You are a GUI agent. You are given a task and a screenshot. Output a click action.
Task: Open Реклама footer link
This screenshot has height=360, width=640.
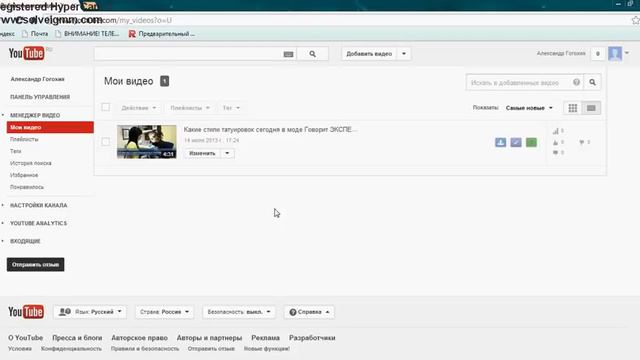pos(265,338)
